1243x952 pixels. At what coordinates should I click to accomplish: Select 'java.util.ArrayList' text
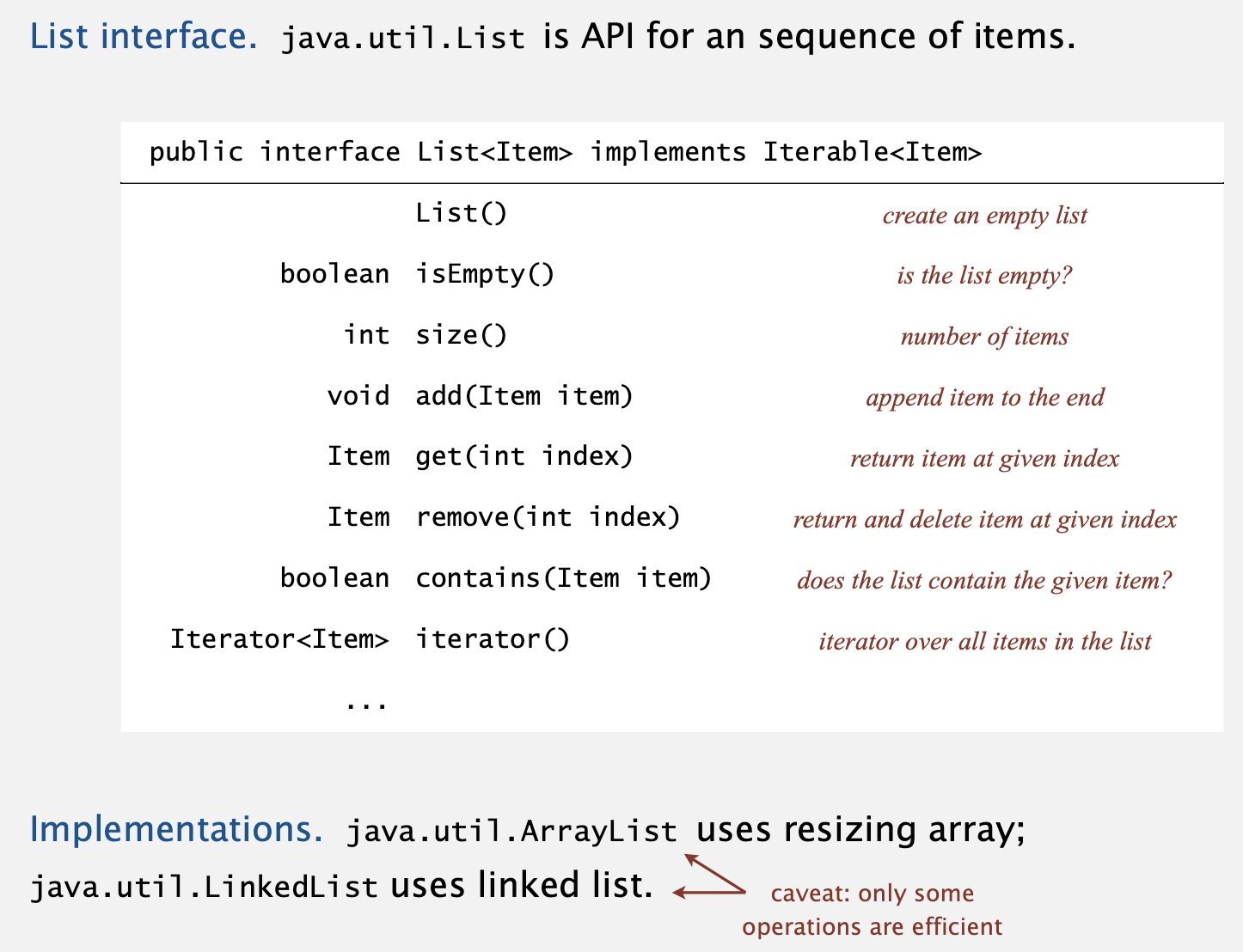[x=511, y=832]
